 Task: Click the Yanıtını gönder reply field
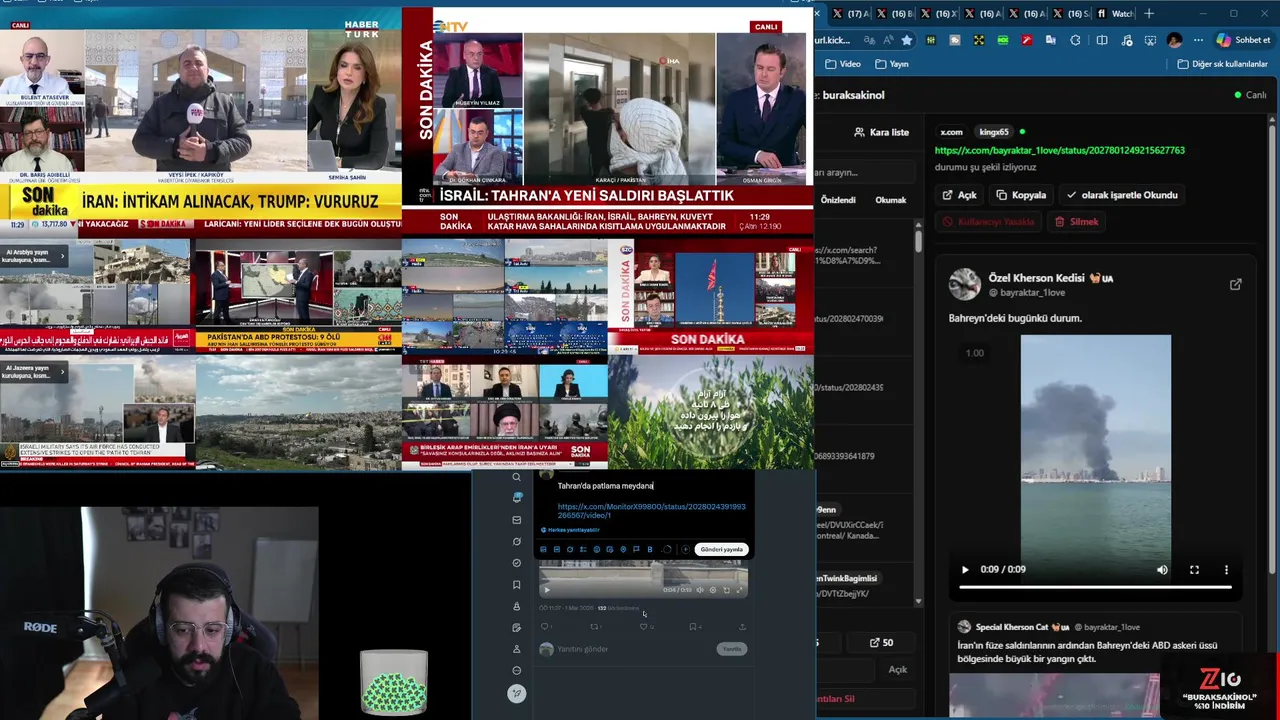point(583,649)
